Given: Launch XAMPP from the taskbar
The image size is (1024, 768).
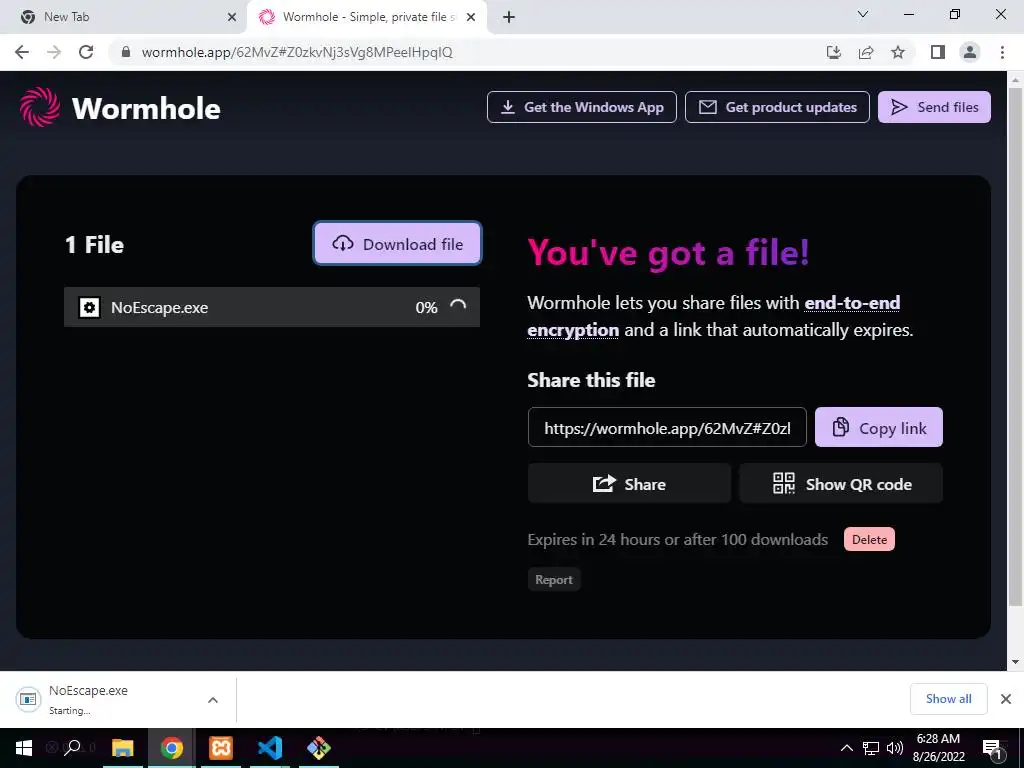Looking at the screenshot, I should point(221,748).
